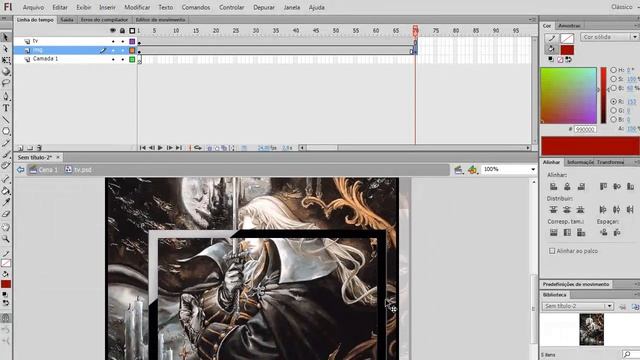The width and height of the screenshot is (640, 360).
Task: Open the Janela menu
Action: 291,7
